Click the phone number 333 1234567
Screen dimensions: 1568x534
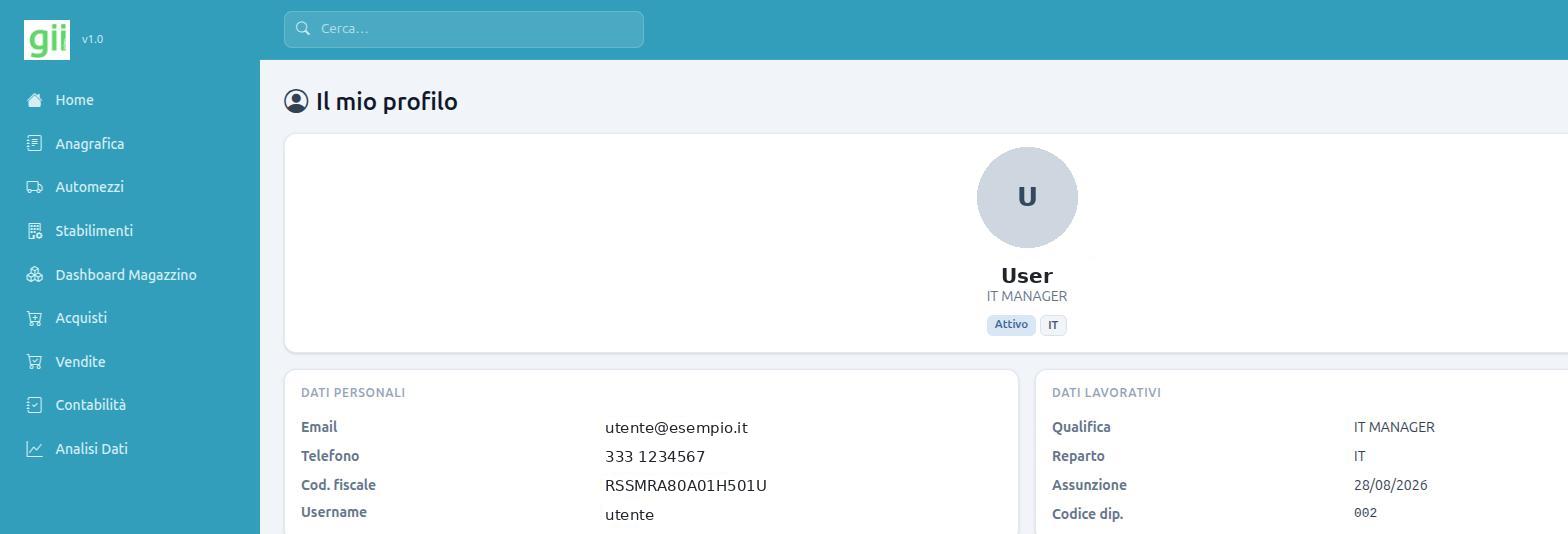point(655,457)
